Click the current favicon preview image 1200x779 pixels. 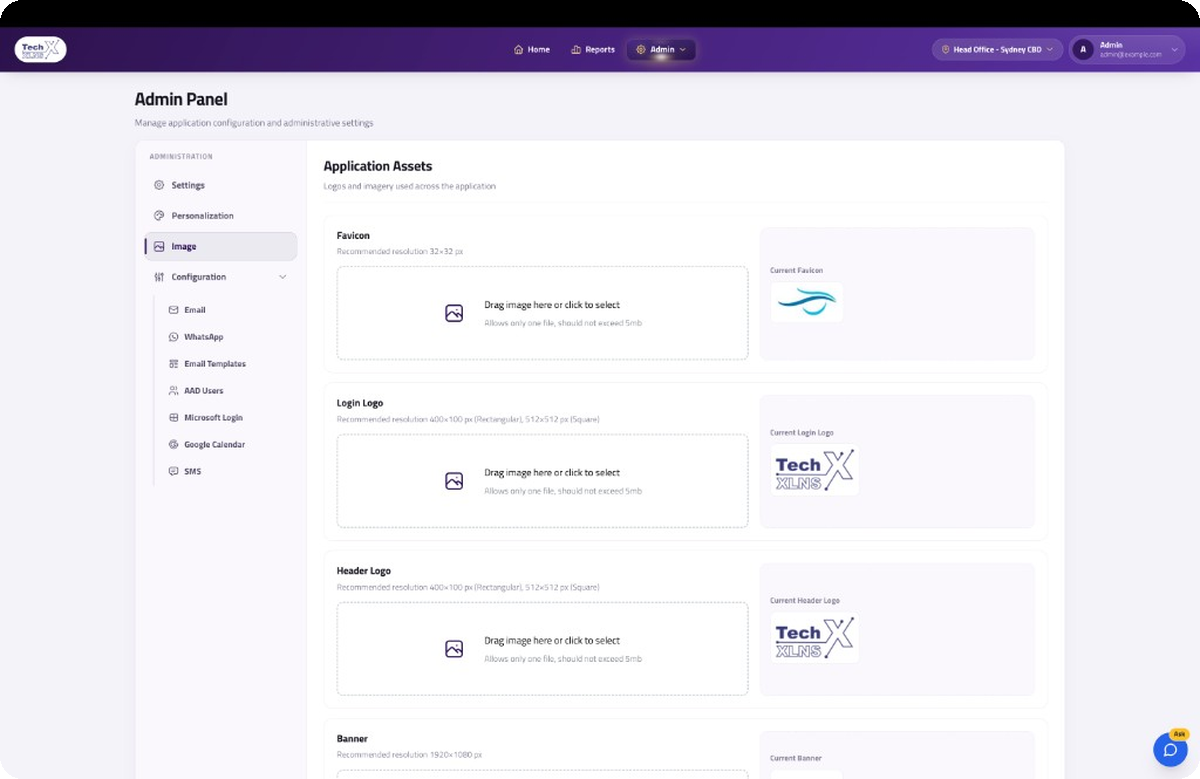(x=806, y=302)
